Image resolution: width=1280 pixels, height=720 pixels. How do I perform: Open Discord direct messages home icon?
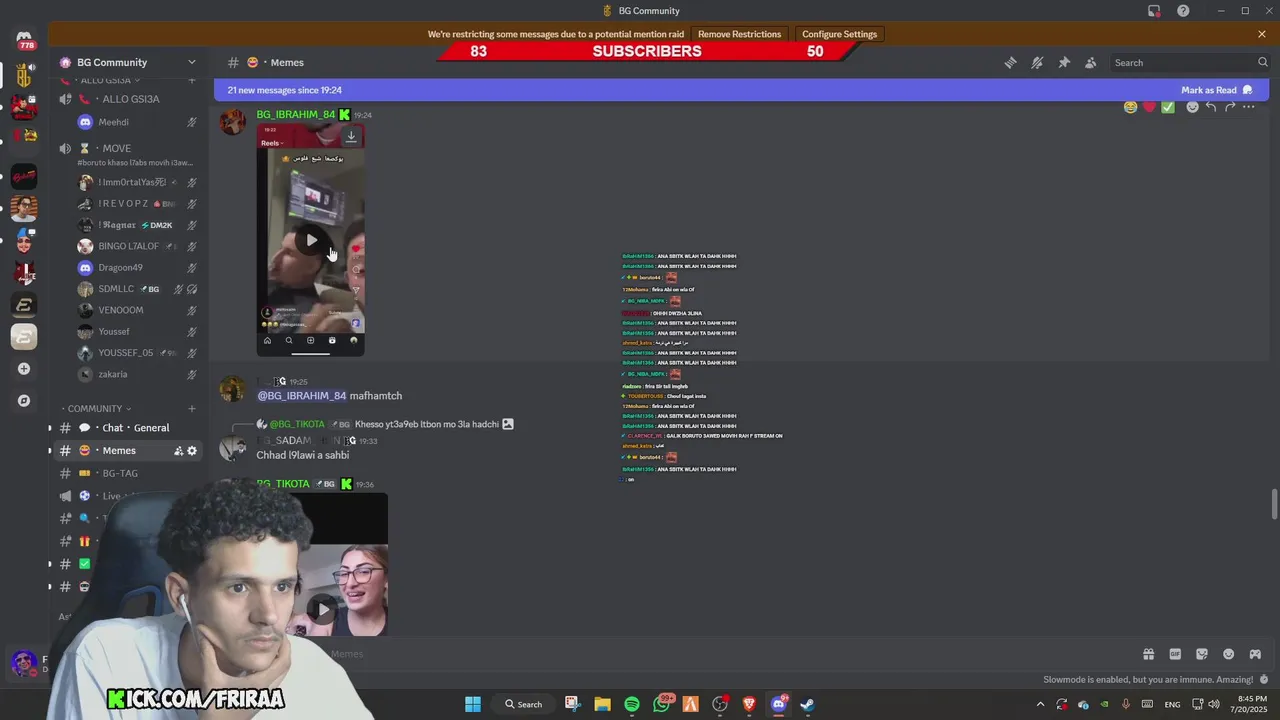(24, 40)
